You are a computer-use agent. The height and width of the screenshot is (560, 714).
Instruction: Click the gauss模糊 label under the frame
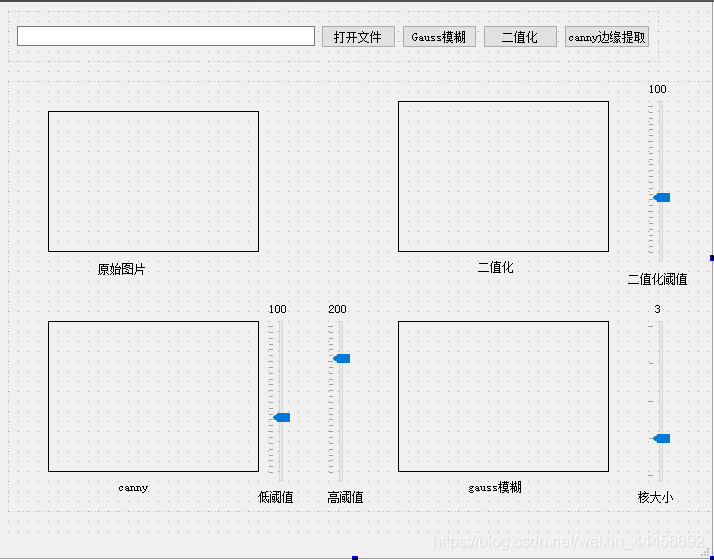(495, 488)
